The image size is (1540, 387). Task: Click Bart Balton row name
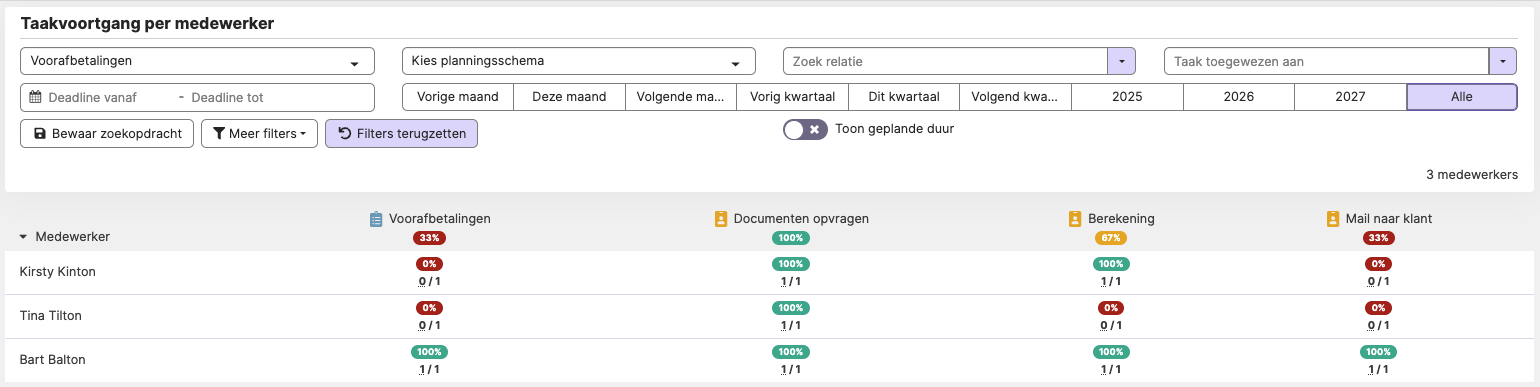pos(53,360)
